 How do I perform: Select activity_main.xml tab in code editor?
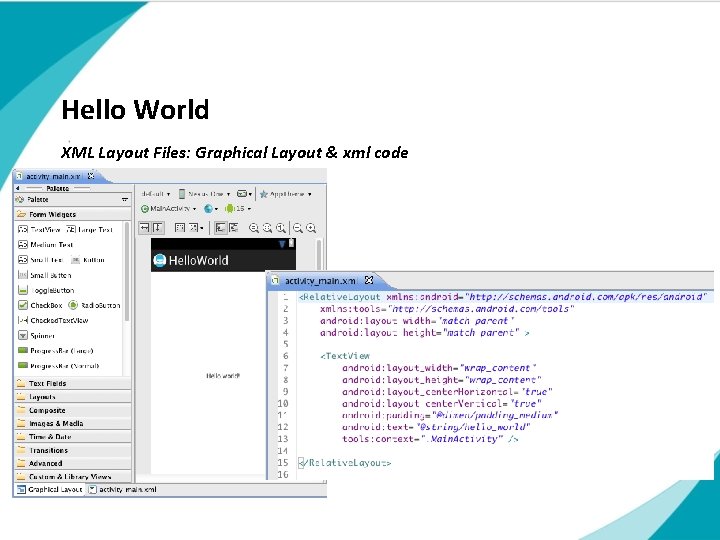[320, 281]
